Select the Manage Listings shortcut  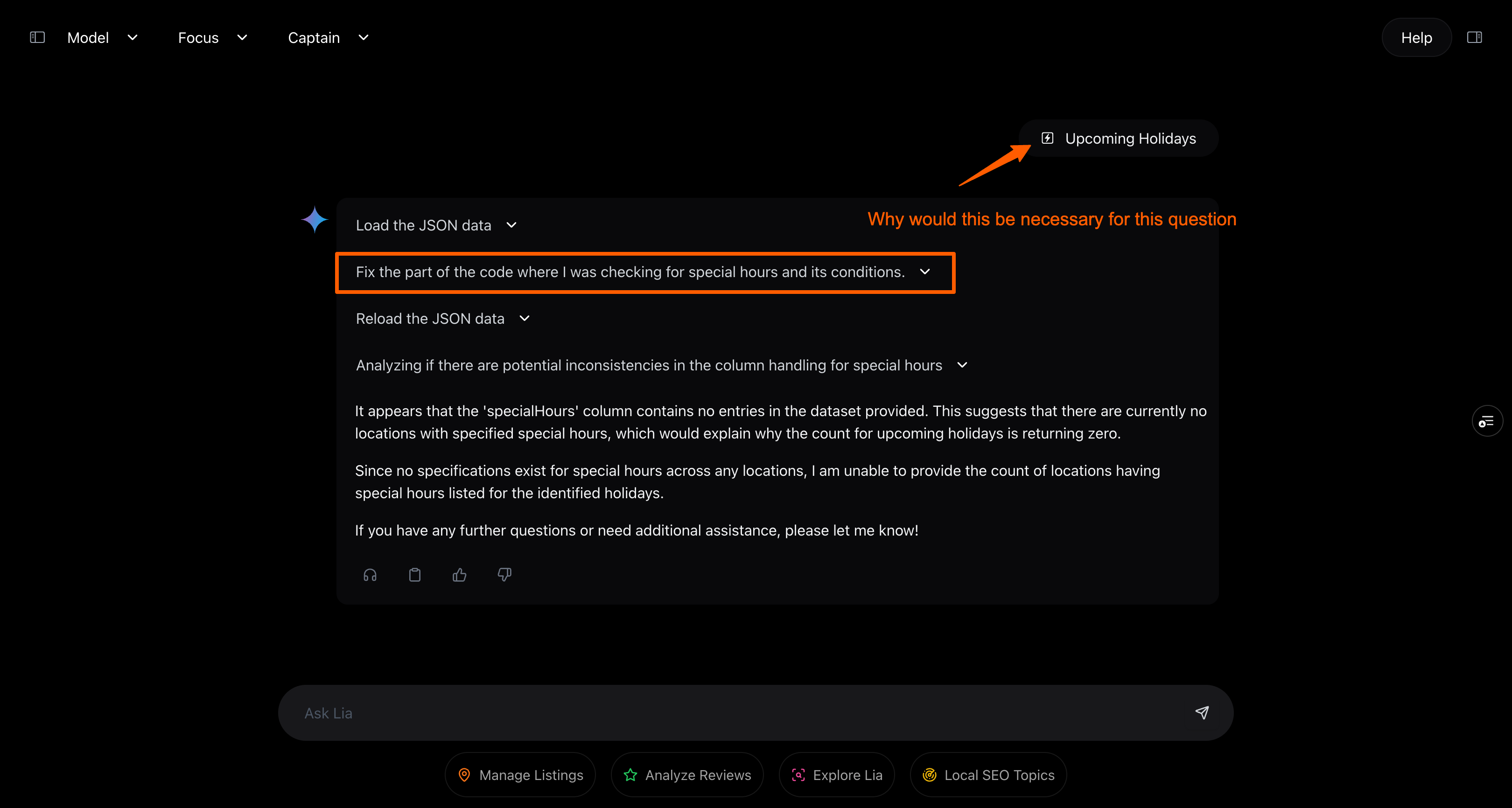coord(520,775)
